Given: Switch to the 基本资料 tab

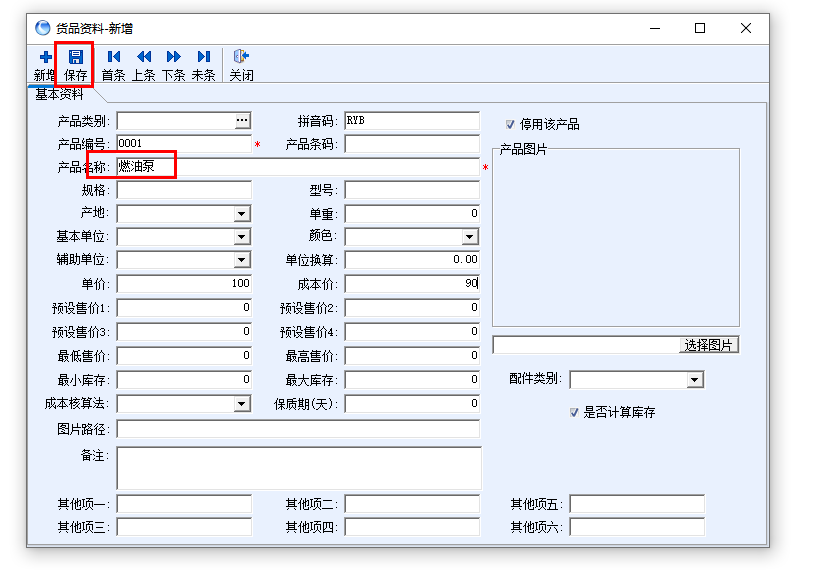Looking at the screenshot, I should 60,94.
